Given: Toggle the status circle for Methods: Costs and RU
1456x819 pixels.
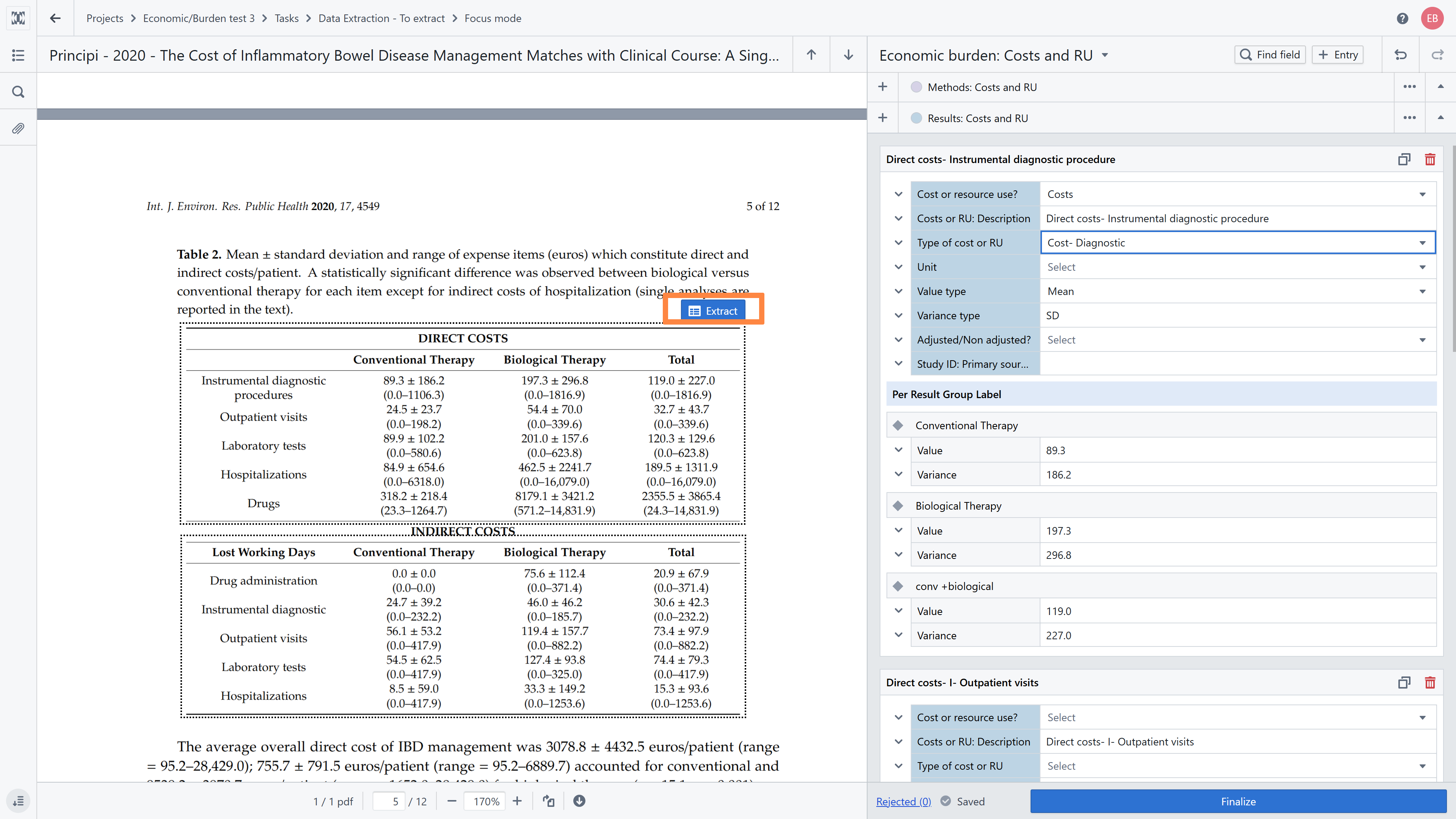Looking at the screenshot, I should click(x=916, y=87).
